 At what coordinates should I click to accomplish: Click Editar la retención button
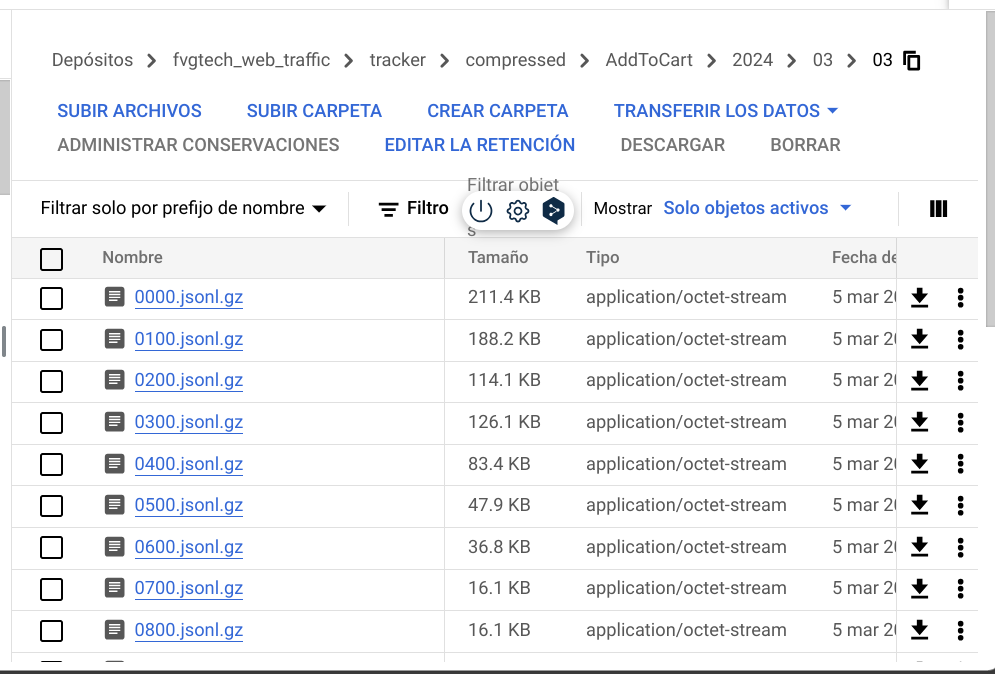[x=480, y=145]
